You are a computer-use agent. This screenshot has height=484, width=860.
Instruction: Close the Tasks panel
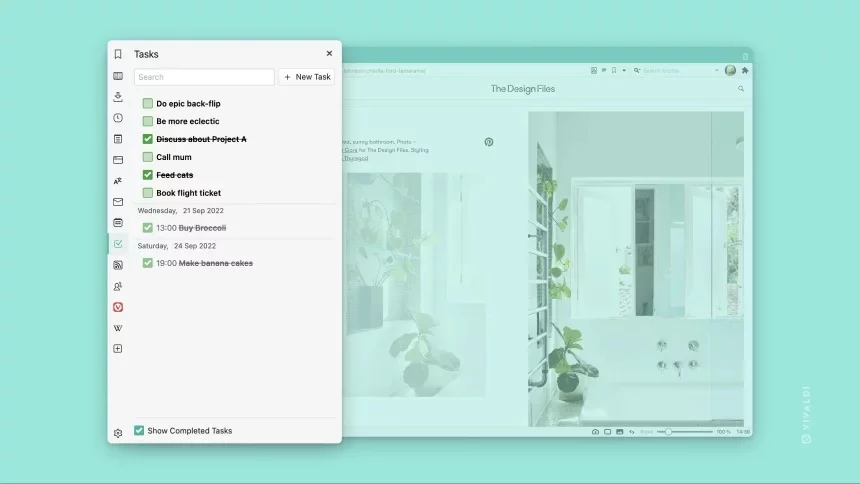[x=329, y=54]
